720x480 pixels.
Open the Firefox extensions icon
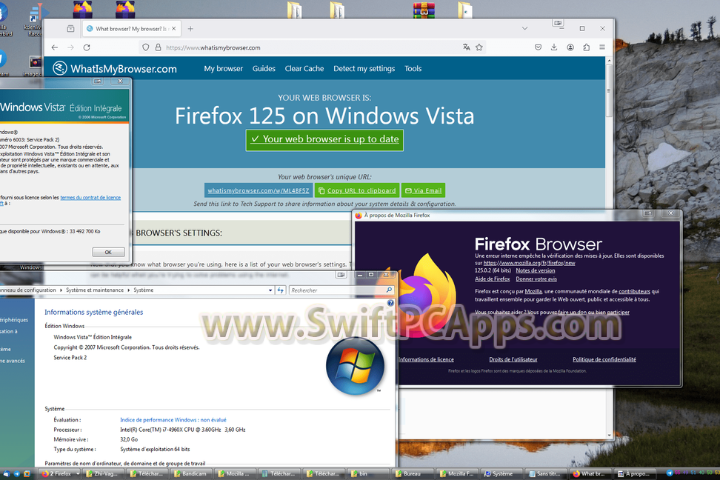pyautogui.click(x=586, y=47)
